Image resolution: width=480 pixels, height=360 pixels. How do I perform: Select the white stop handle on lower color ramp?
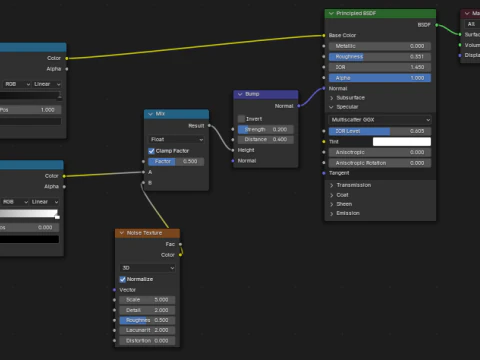pyautogui.click(x=57, y=217)
